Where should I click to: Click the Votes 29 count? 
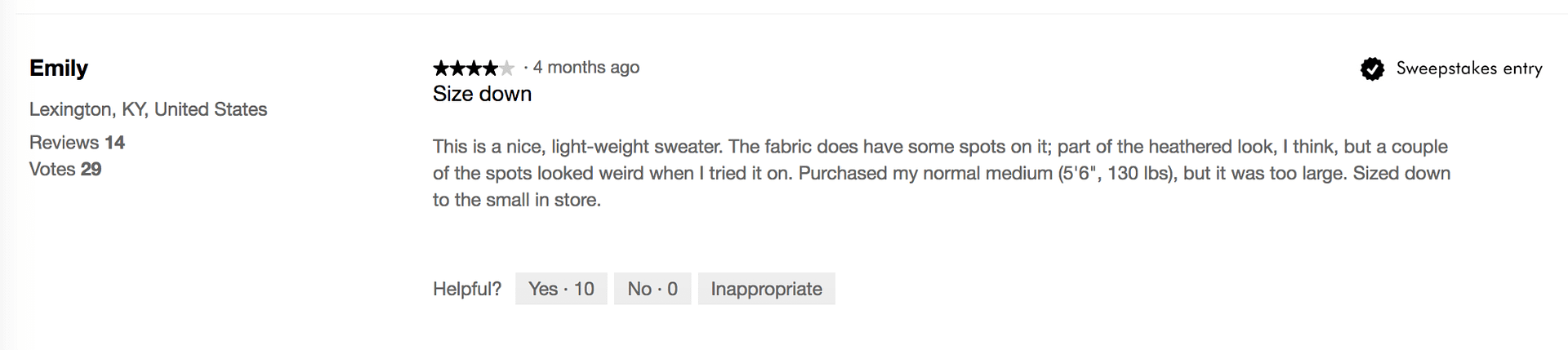coord(65,170)
